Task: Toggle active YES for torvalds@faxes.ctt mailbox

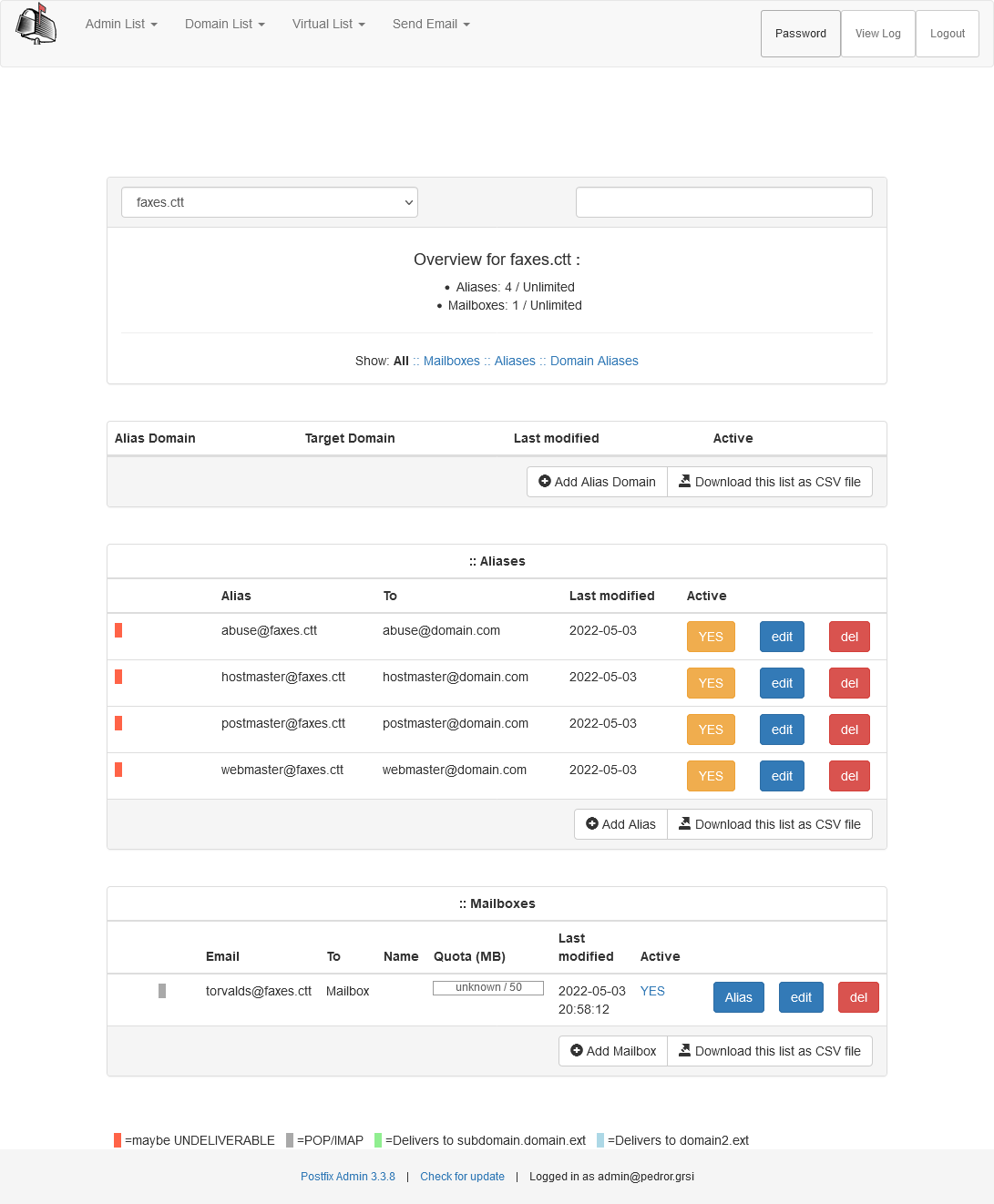Action: pos(652,991)
